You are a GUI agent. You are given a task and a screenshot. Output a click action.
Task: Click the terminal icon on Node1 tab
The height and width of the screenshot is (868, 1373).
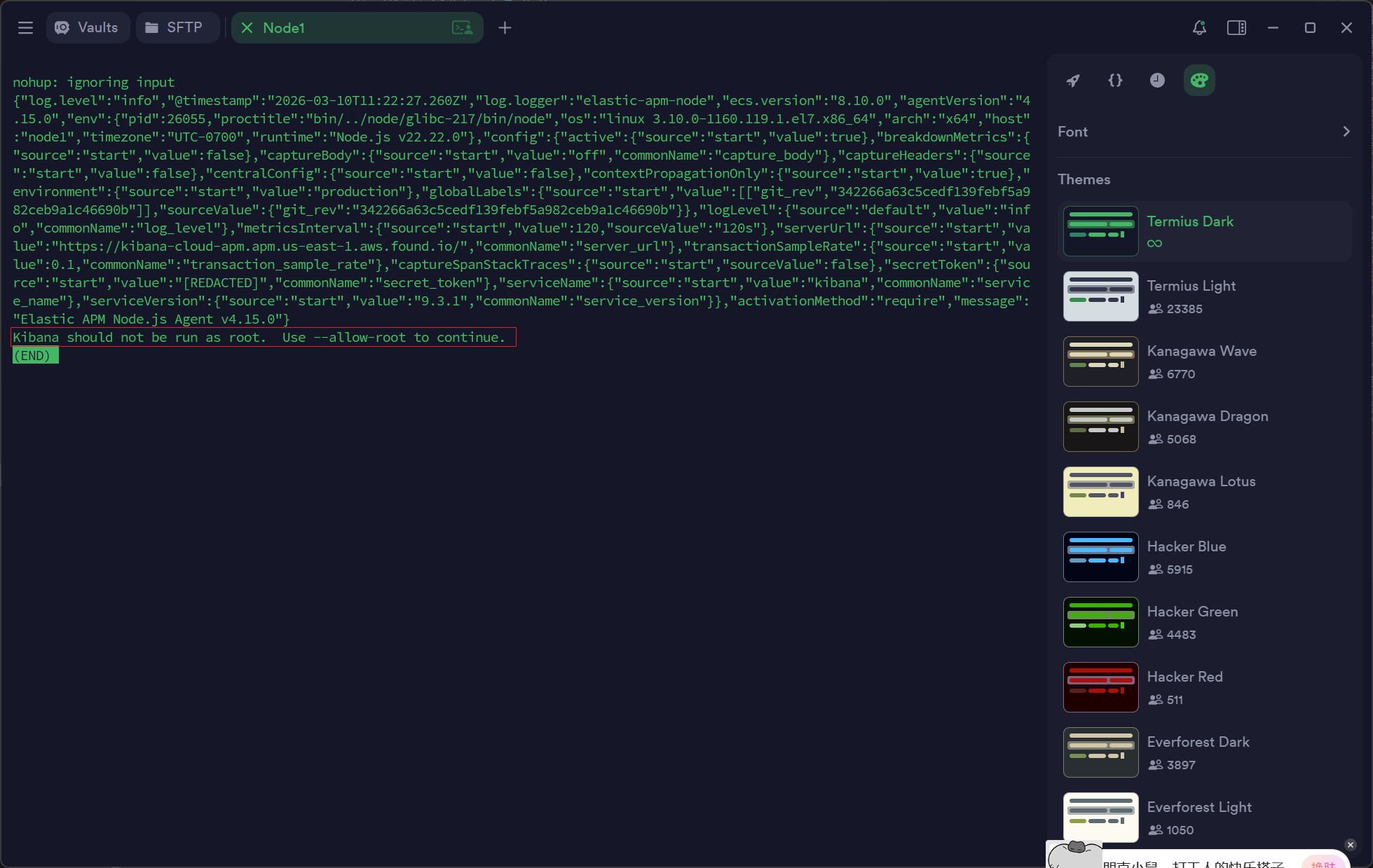pyautogui.click(x=463, y=27)
